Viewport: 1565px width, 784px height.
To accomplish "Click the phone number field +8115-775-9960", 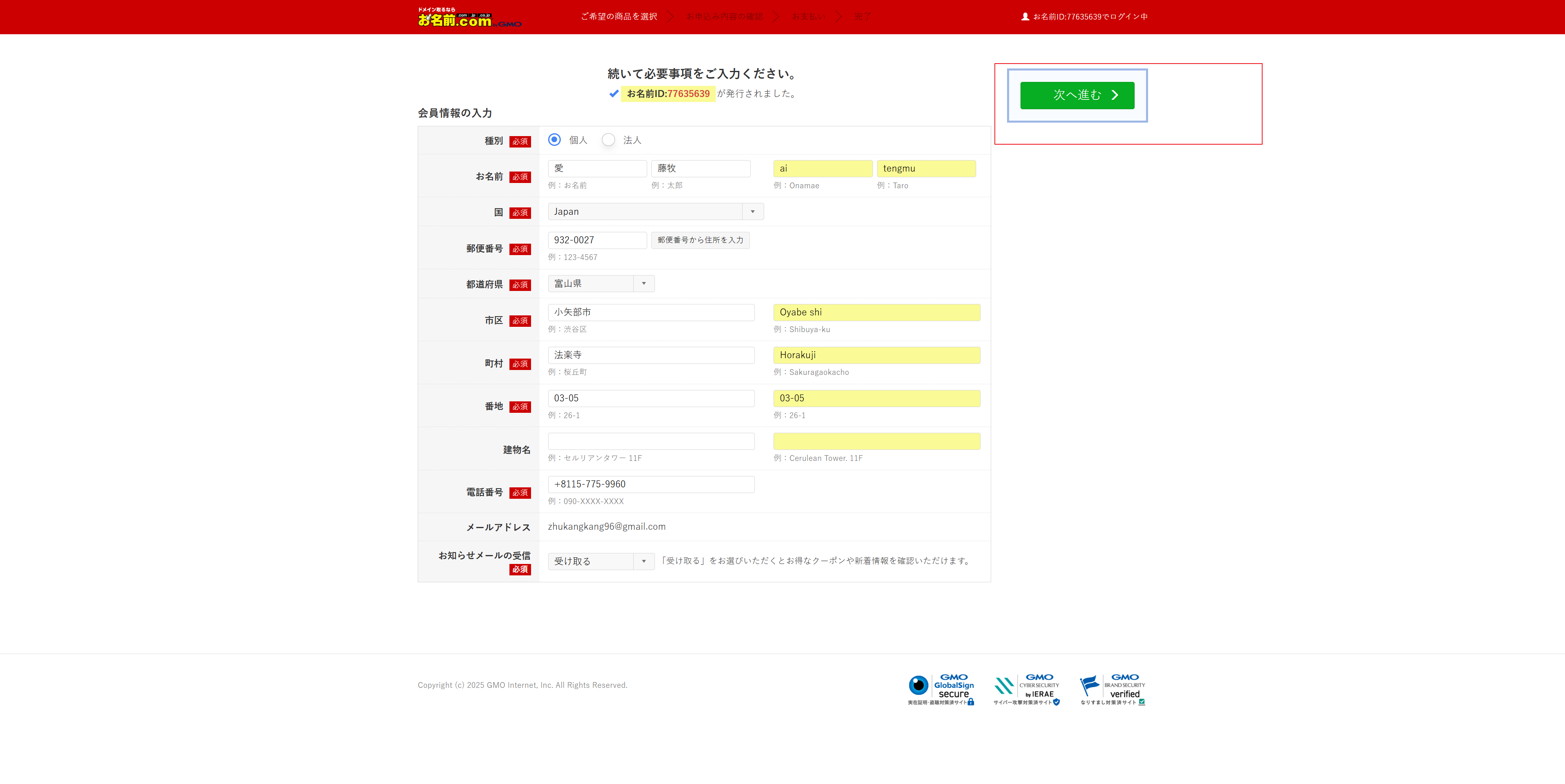I will click(x=651, y=484).
